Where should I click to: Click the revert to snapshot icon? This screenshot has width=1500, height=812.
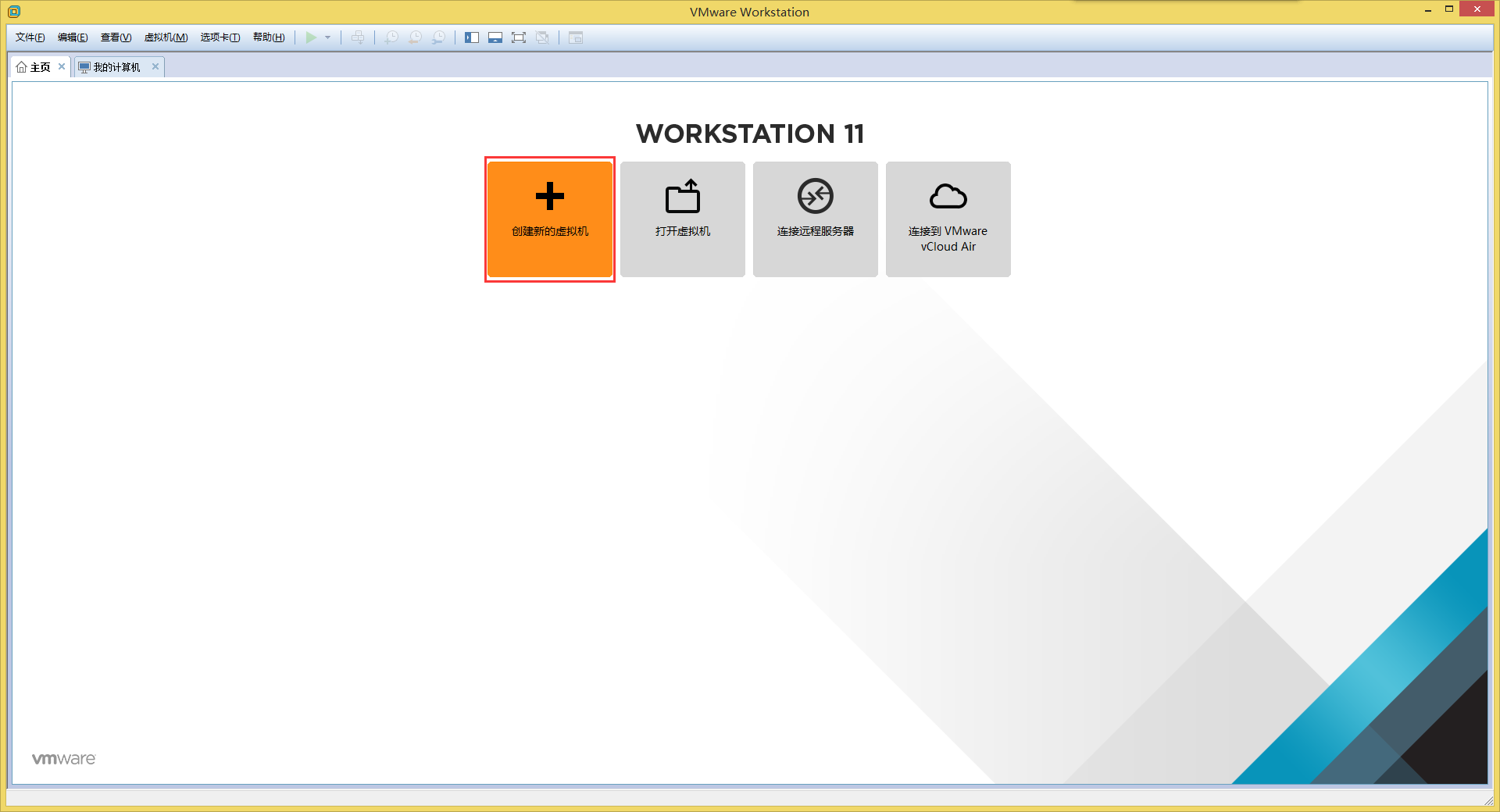point(415,37)
